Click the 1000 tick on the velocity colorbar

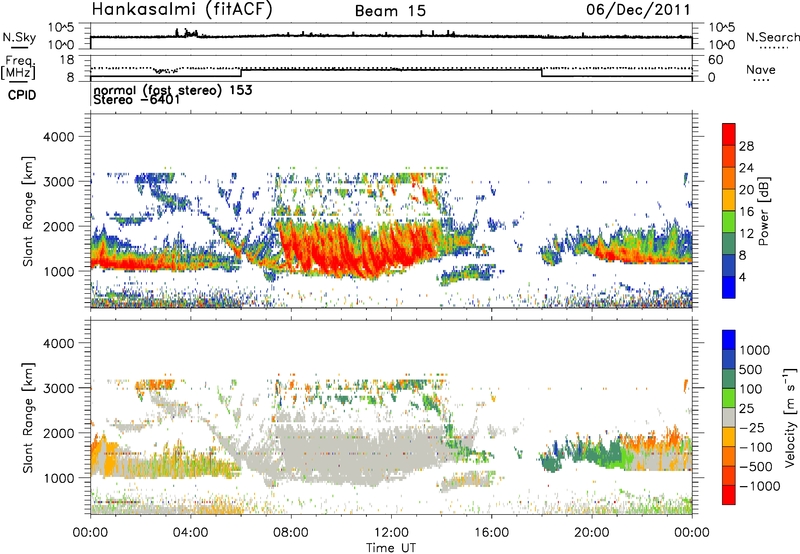[754, 350]
